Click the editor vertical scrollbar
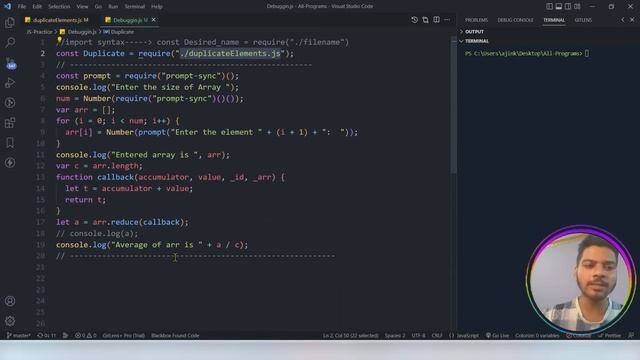Screen dimensions: 640x360 pyautogui.click(x=453, y=106)
